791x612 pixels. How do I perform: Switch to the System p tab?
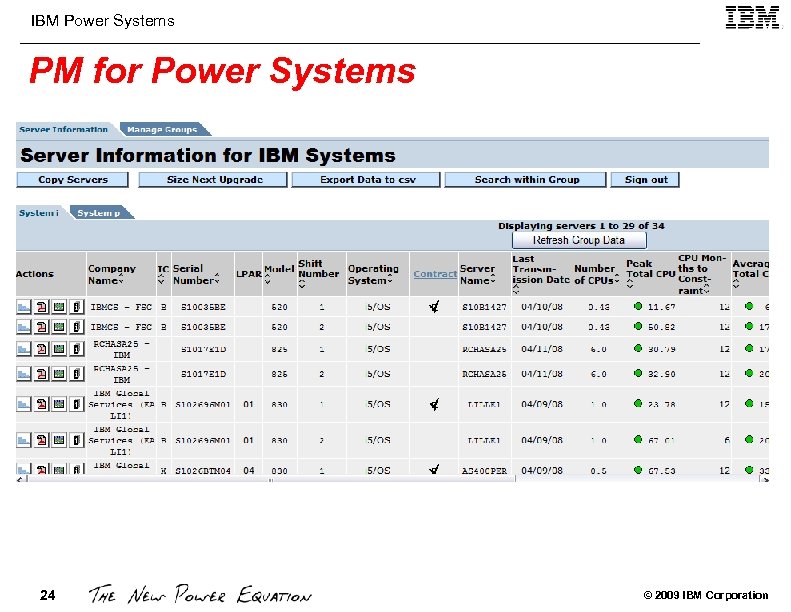click(99, 213)
